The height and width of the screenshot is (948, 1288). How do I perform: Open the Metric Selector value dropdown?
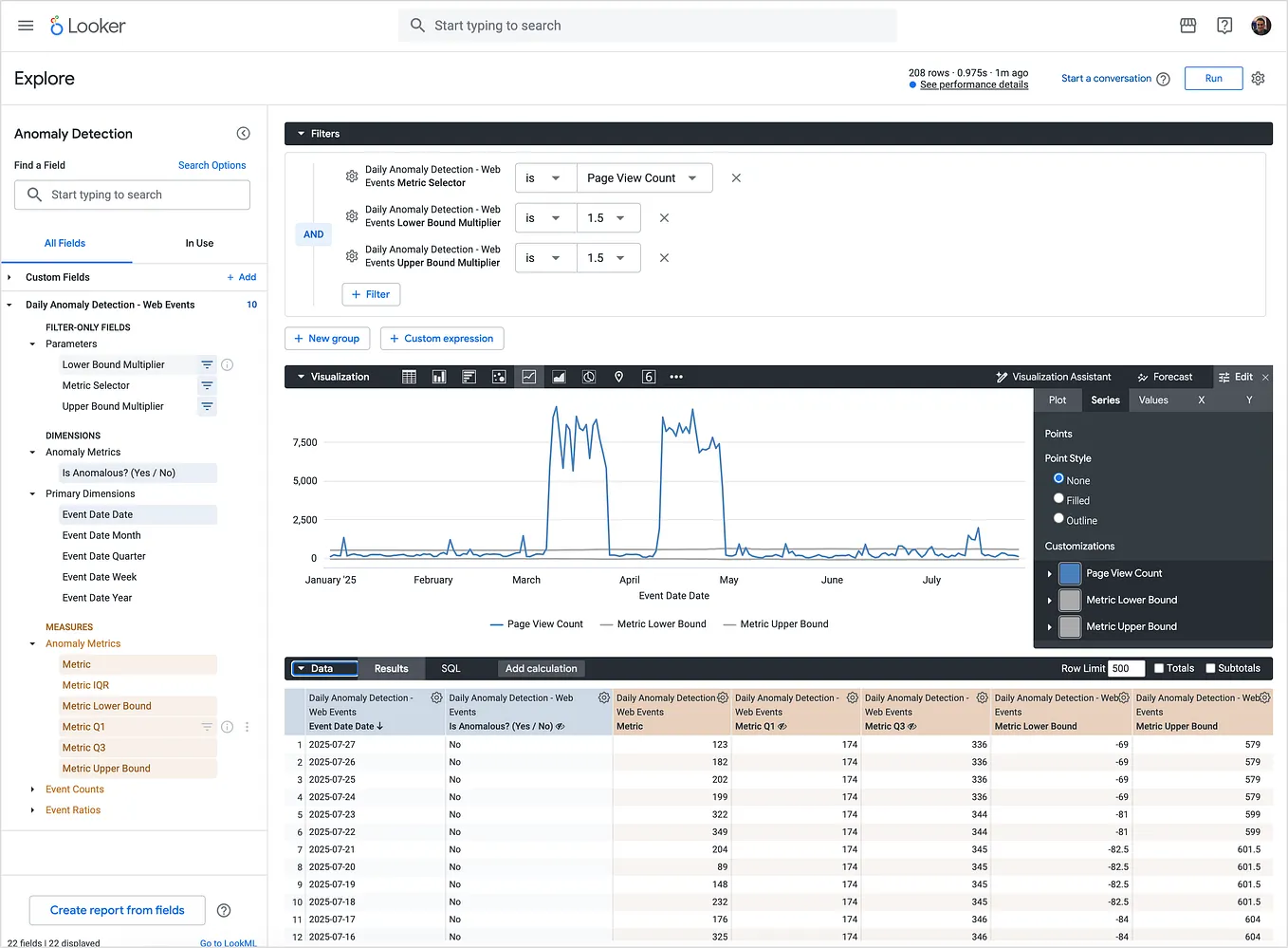point(644,177)
